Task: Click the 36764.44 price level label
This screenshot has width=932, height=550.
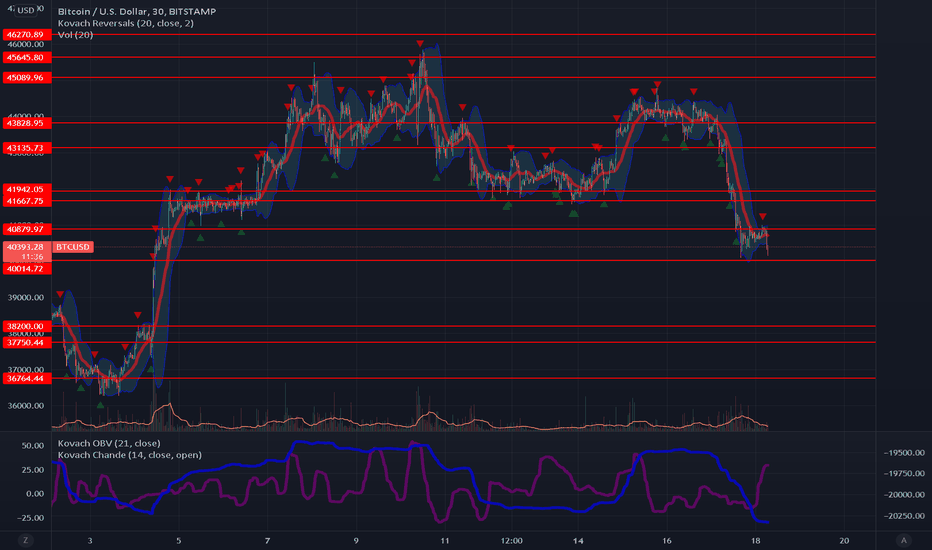Action: click(27, 378)
